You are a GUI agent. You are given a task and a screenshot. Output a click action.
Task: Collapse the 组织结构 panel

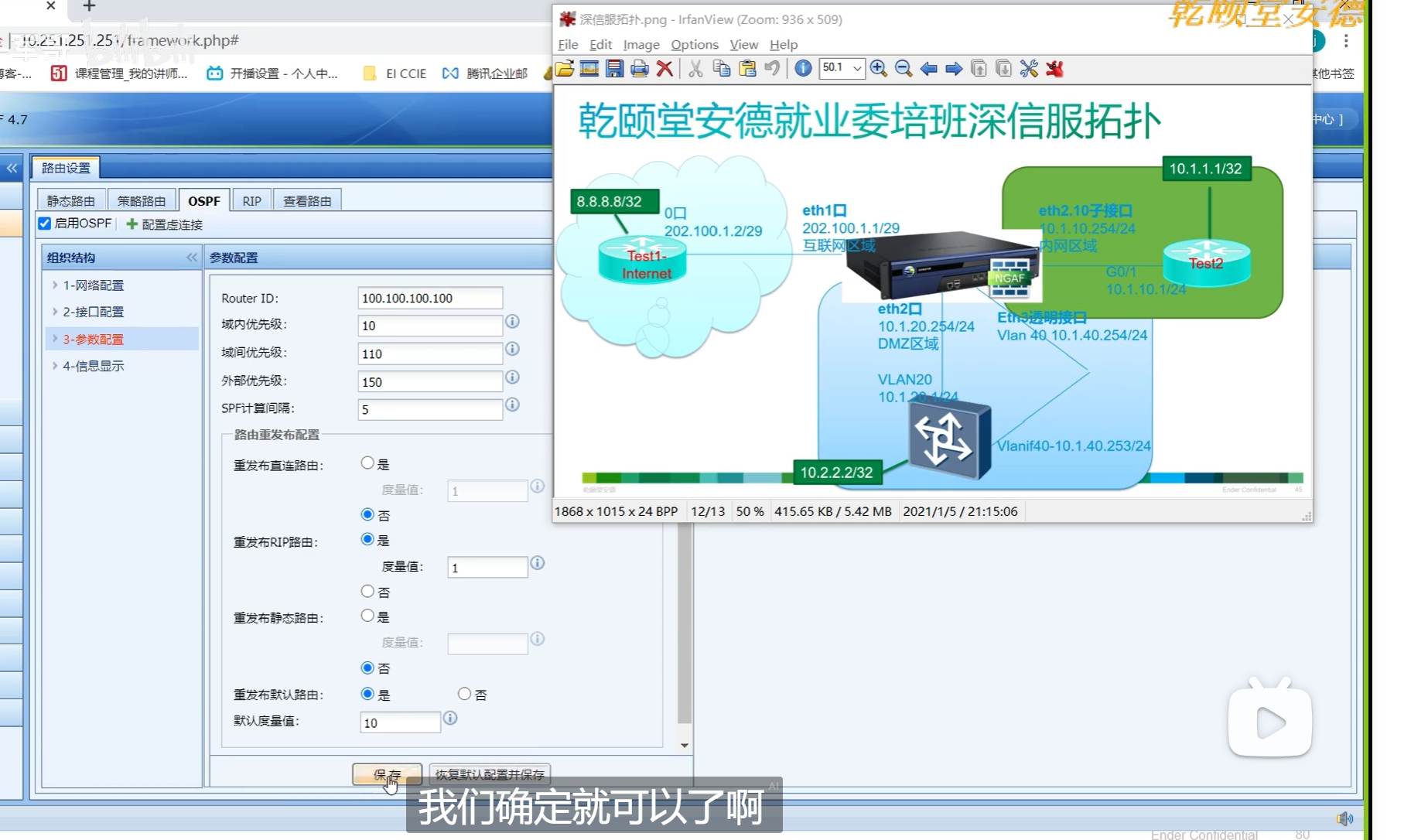[192, 258]
